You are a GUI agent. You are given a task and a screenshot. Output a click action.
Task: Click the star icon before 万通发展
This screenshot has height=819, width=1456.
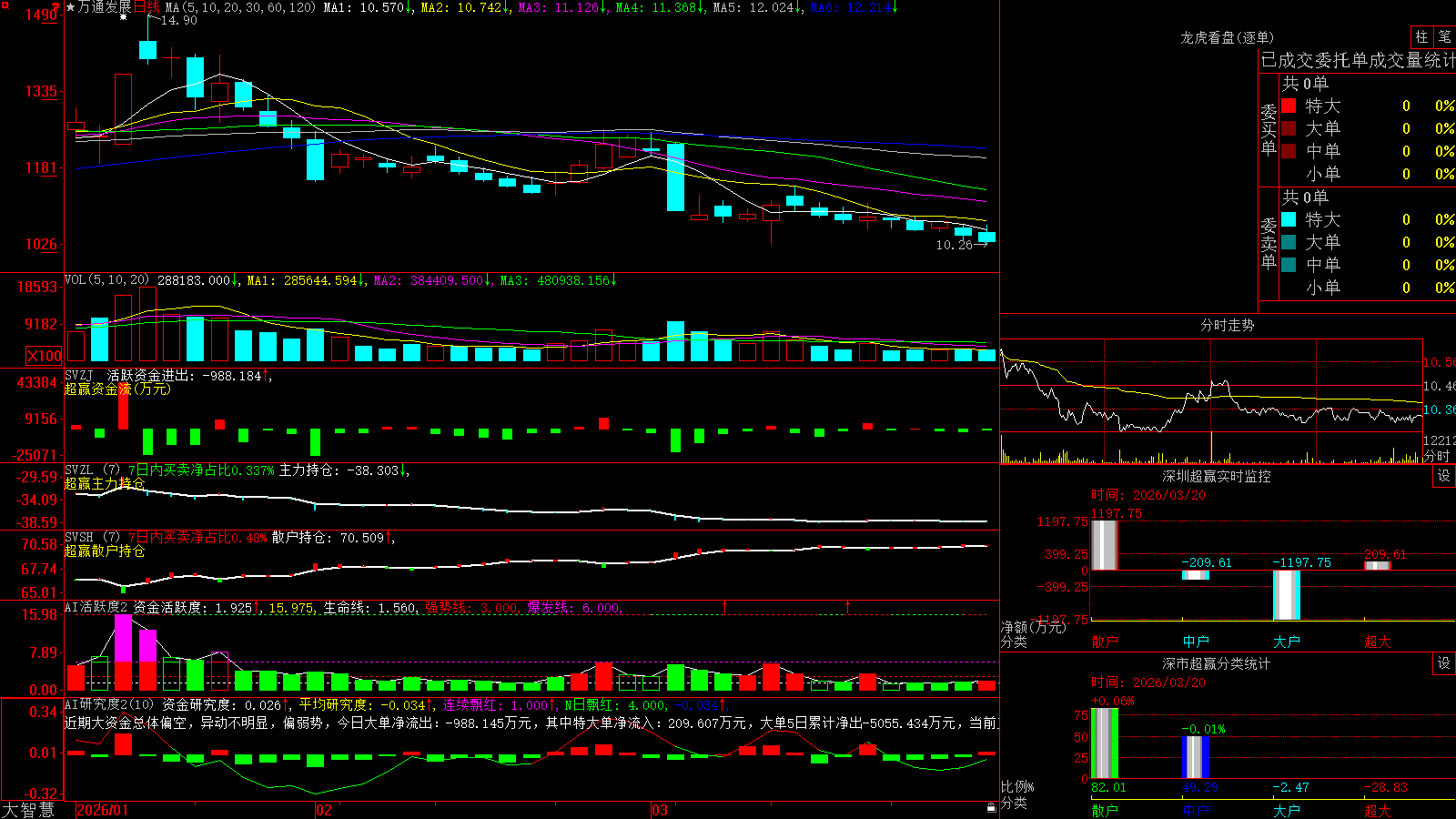click(x=70, y=7)
